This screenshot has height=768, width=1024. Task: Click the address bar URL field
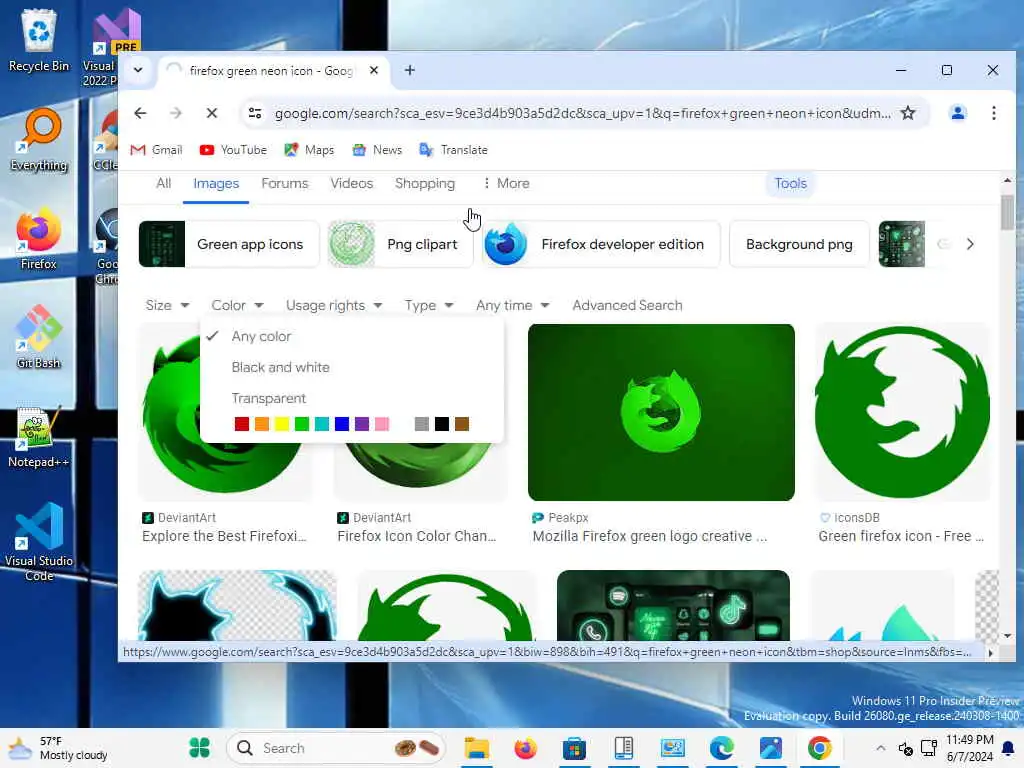tap(583, 113)
